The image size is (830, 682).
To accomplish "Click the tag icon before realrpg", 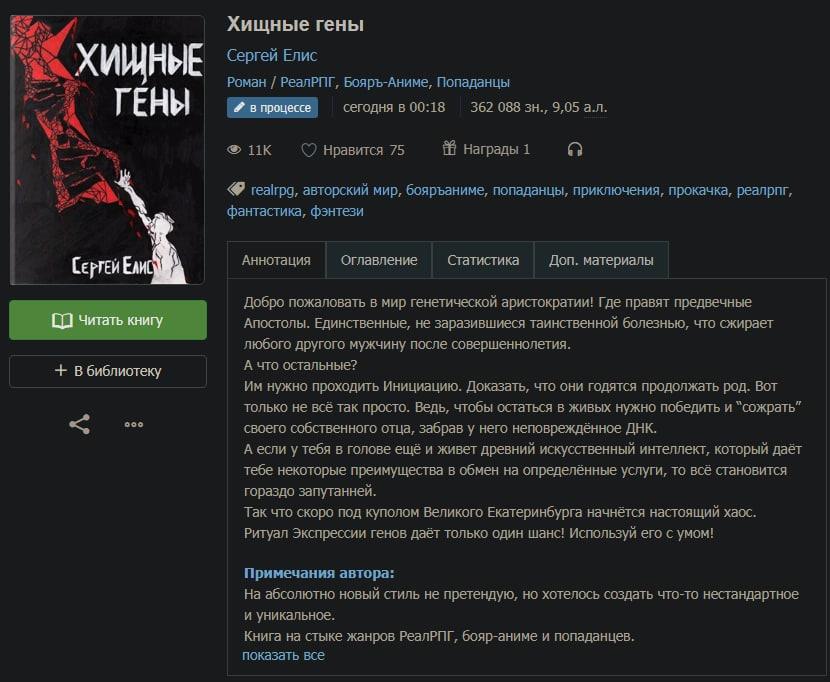I will 236,189.
